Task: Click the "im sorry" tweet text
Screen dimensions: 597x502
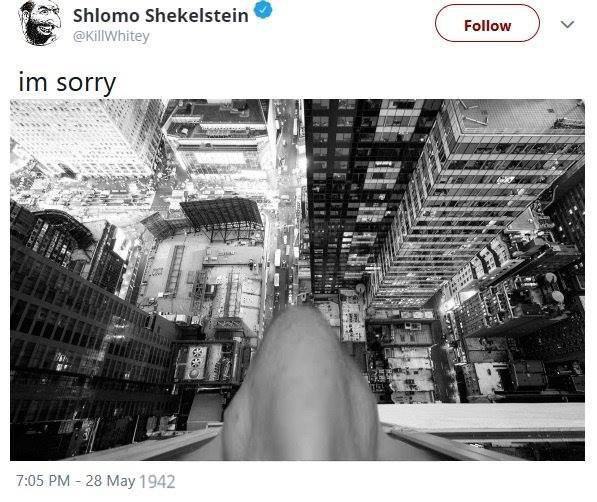Action: [67, 83]
